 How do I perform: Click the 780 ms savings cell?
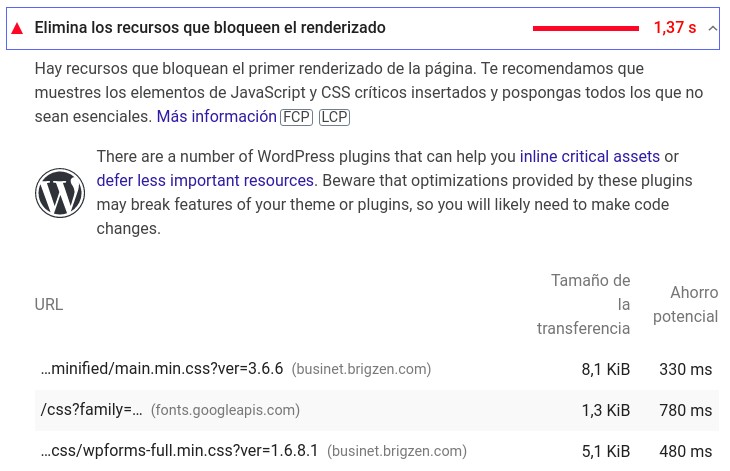pyautogui.click(x=685, y=410)
